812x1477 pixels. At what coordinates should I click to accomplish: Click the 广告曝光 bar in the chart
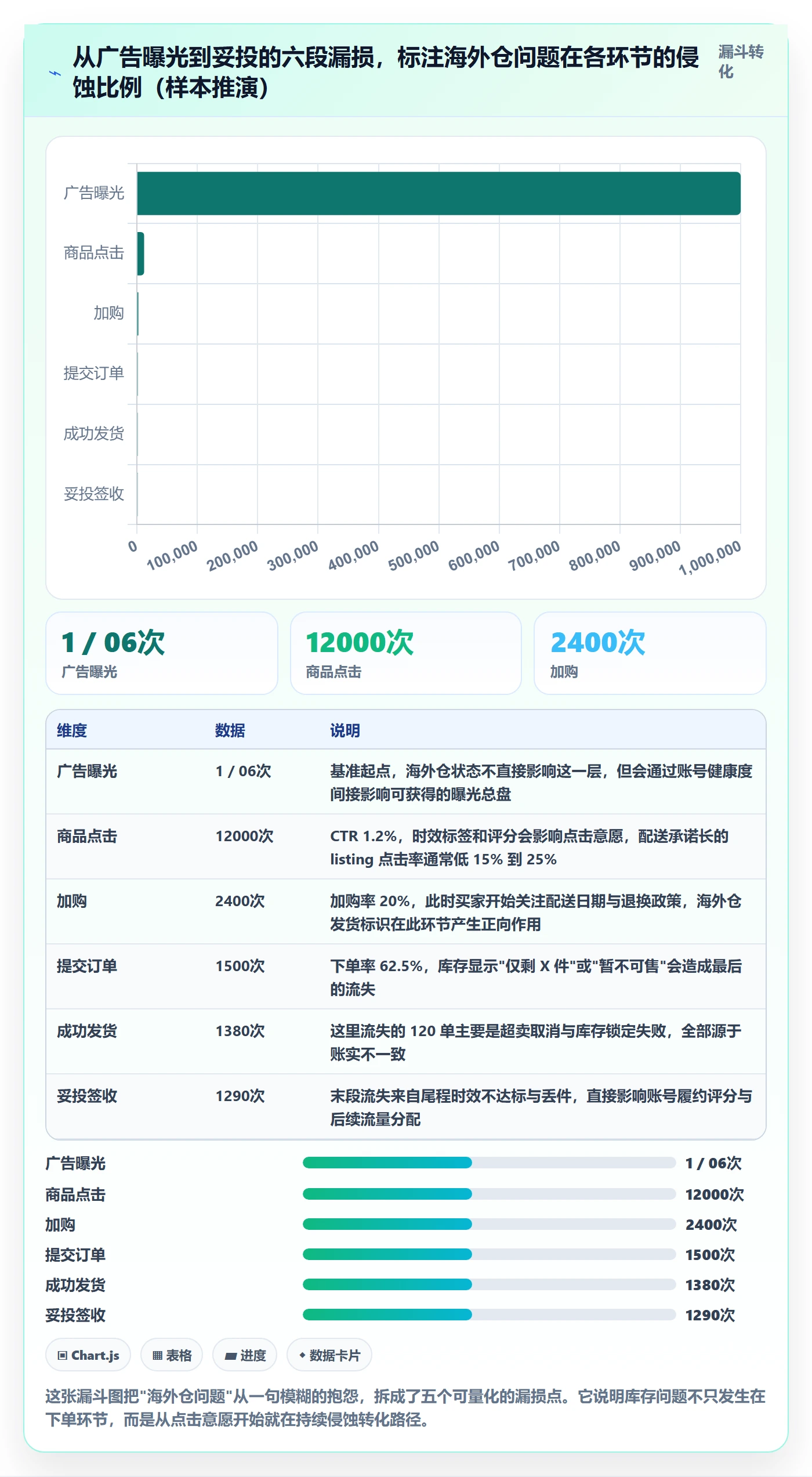[x=438, y=193]
